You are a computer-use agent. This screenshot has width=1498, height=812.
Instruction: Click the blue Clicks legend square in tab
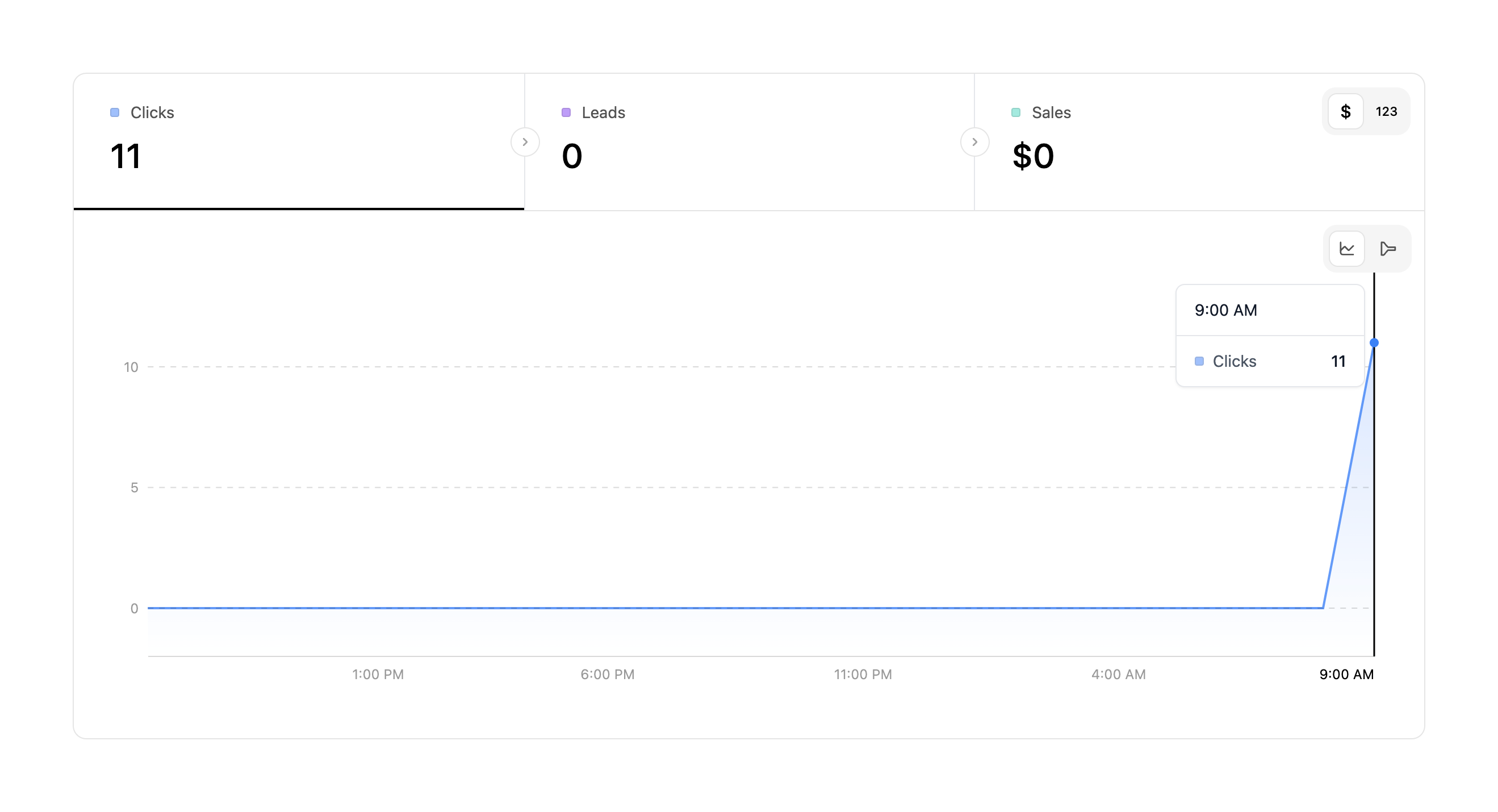point(115,112)
